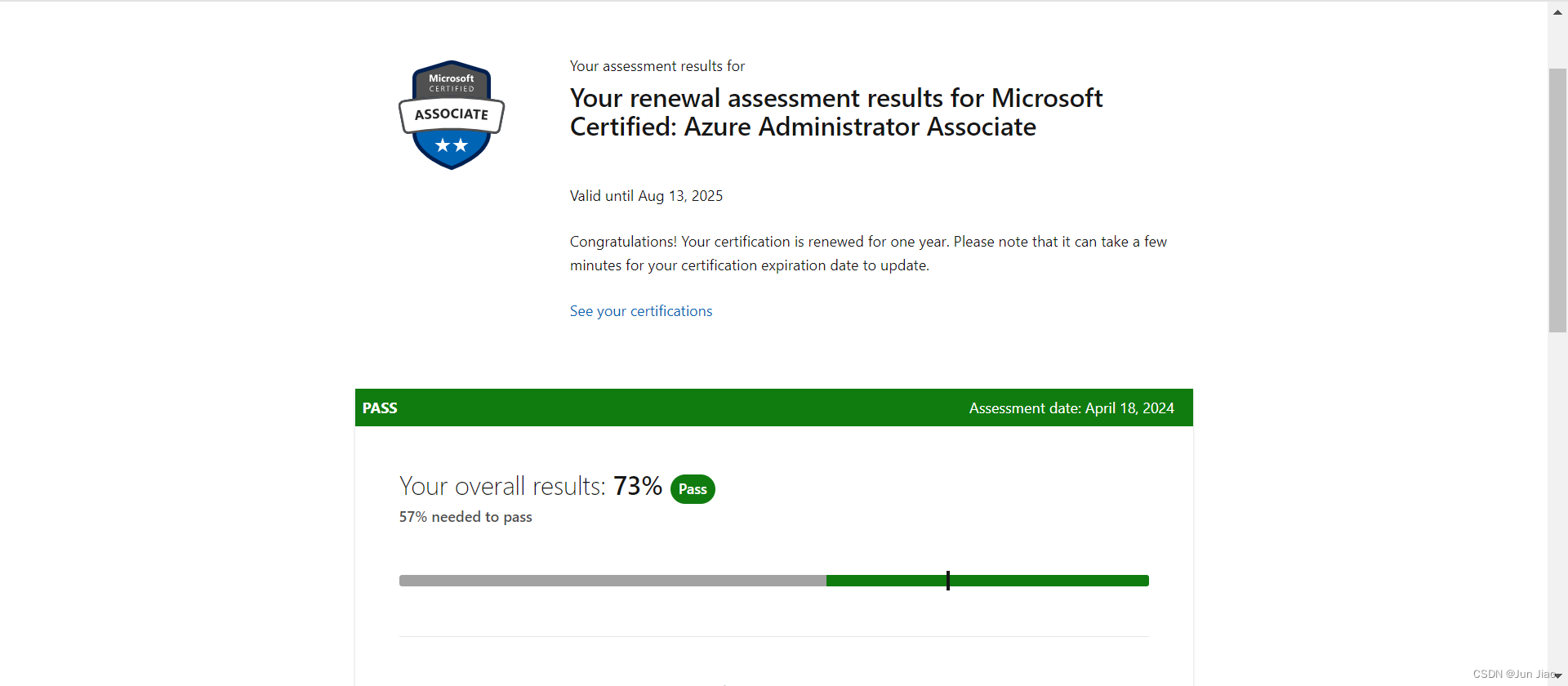Click the Microsoft Certified Associate badge
Screen dimensions: 1568x686
pyautogui.click(x=452, y=114)
